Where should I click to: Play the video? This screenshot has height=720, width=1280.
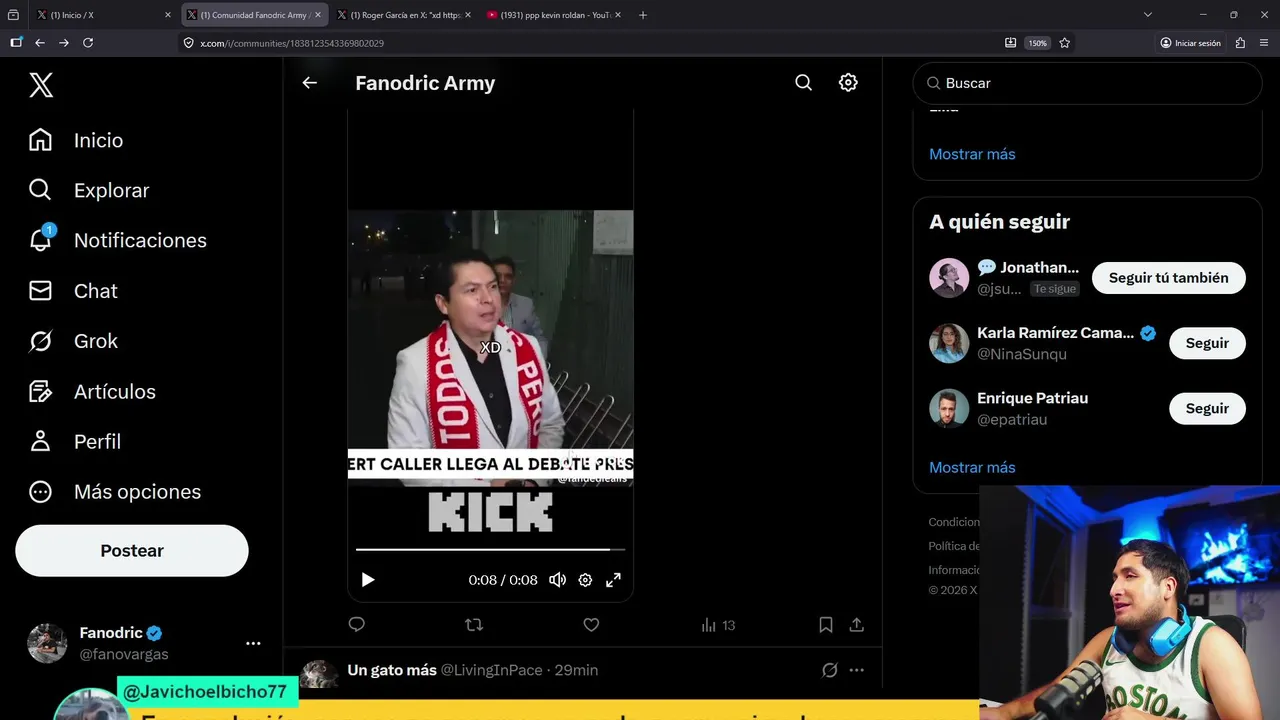click(367, 580)
